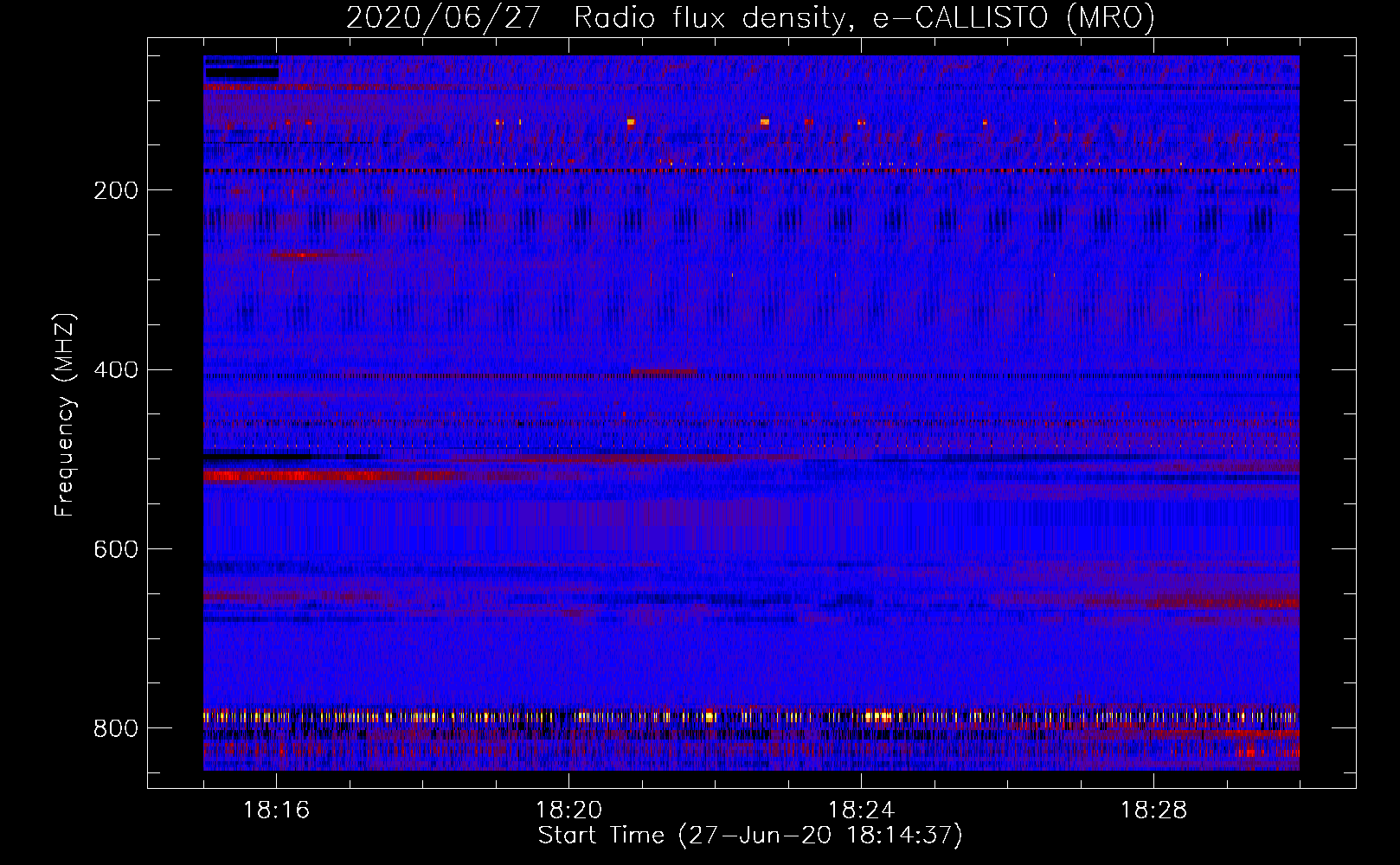Image resolution: width=1400 pixels, height=865 pixels.
Task: Click the '600' frequency axis label
Action: (x=115, y=550)
